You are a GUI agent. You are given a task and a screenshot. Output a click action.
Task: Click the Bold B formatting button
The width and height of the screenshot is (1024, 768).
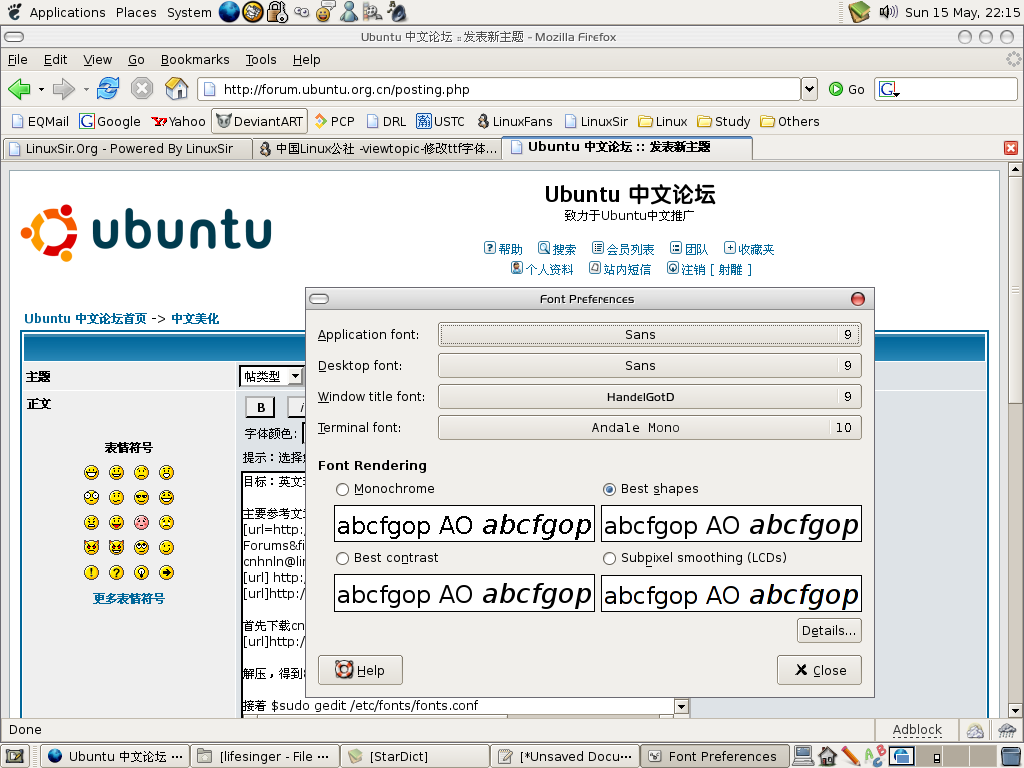coord(261,407)
